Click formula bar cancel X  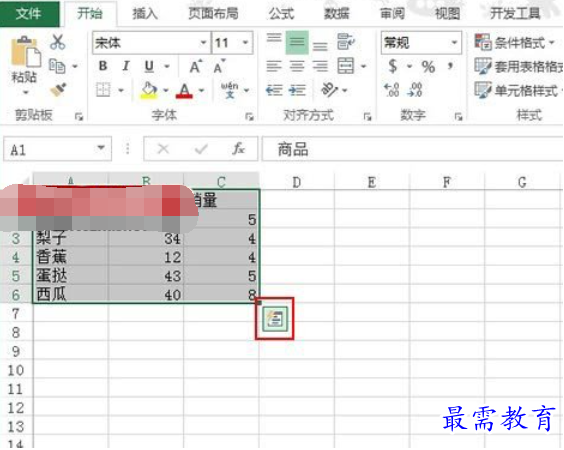163,148
